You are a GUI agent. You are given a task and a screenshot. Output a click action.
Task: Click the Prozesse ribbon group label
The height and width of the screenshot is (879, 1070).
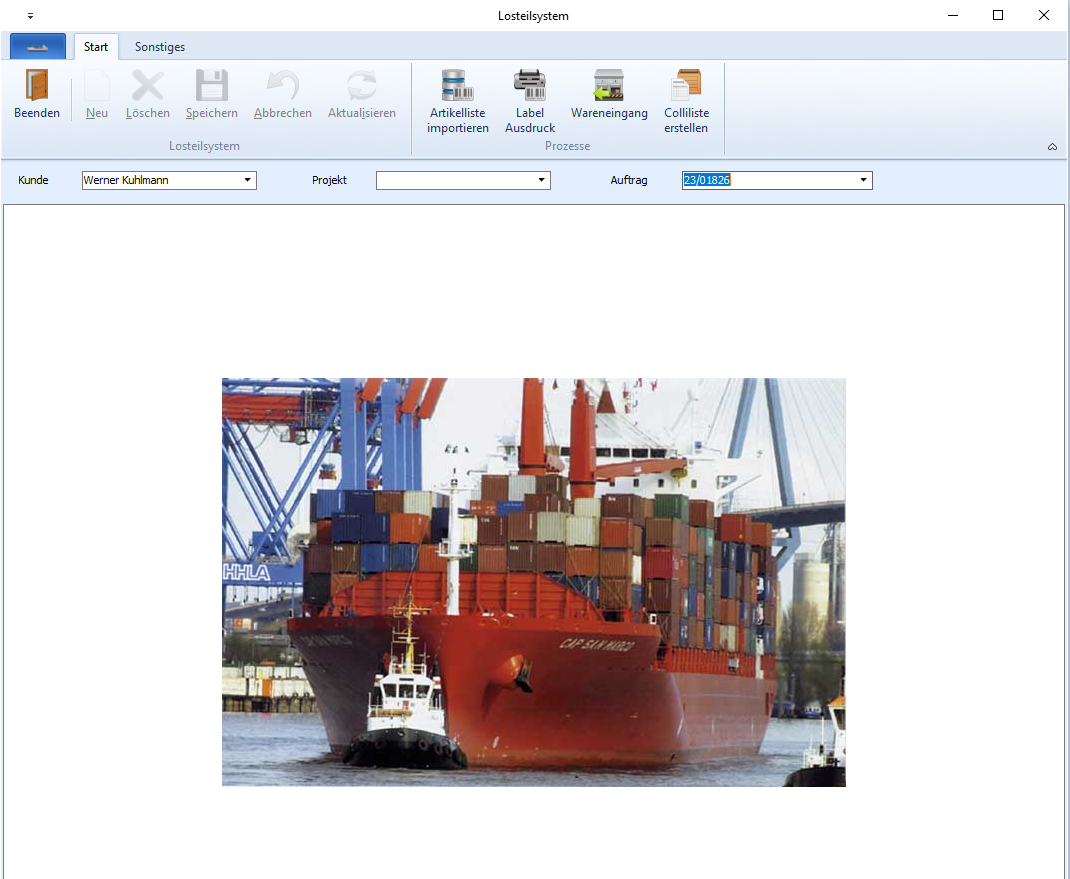(568, 146)
